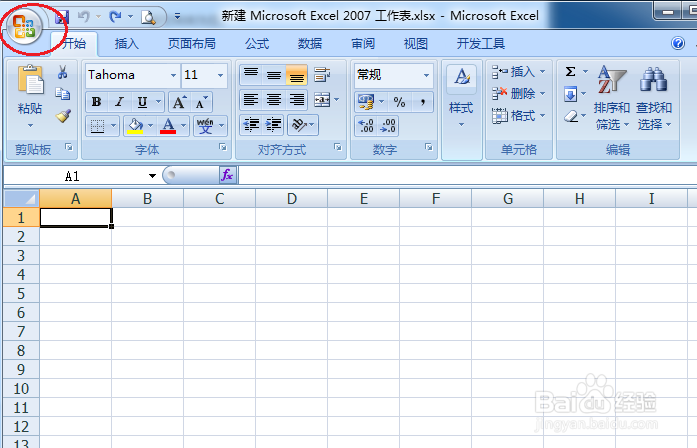Open the font color palette arrow
The height and width of the screenshot is (448, 697).
pyautogui.click(x=184, y=126)
